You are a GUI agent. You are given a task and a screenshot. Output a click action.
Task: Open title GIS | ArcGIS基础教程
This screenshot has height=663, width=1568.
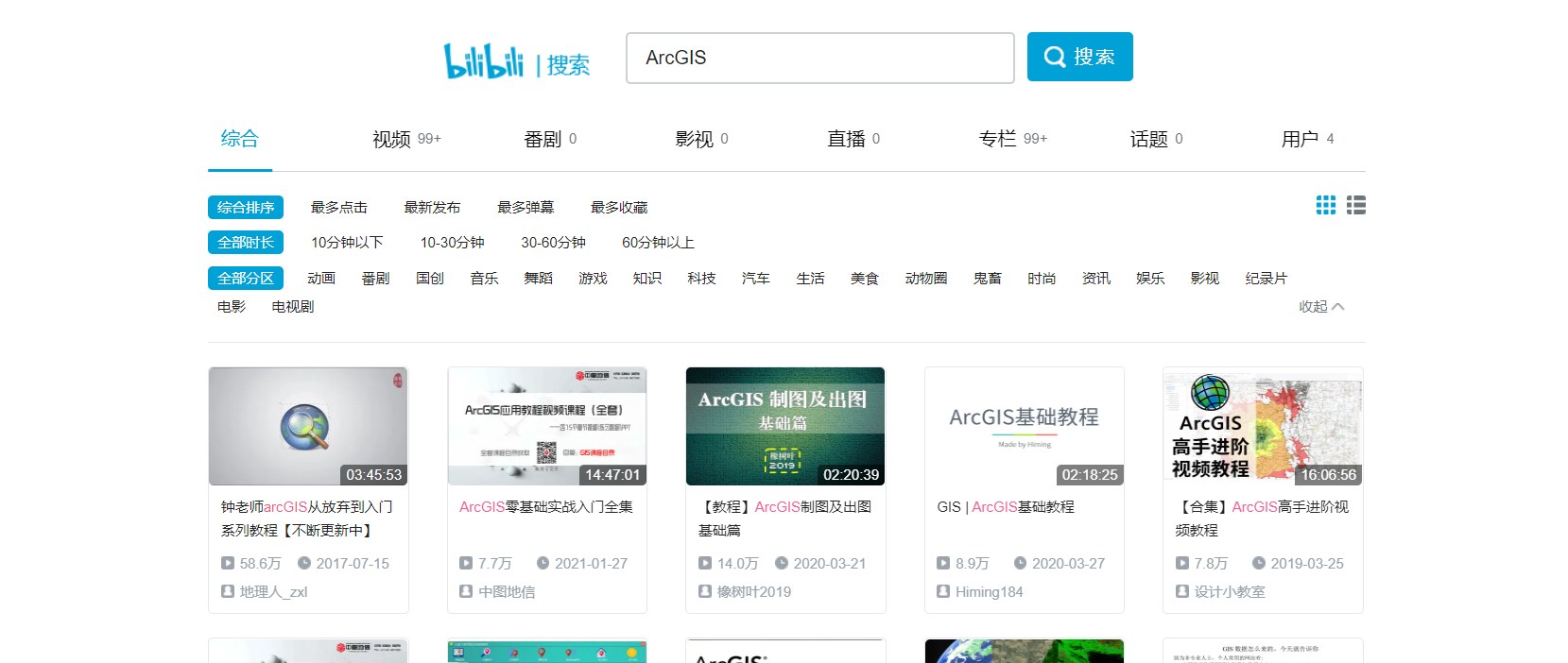(1006, 507)
